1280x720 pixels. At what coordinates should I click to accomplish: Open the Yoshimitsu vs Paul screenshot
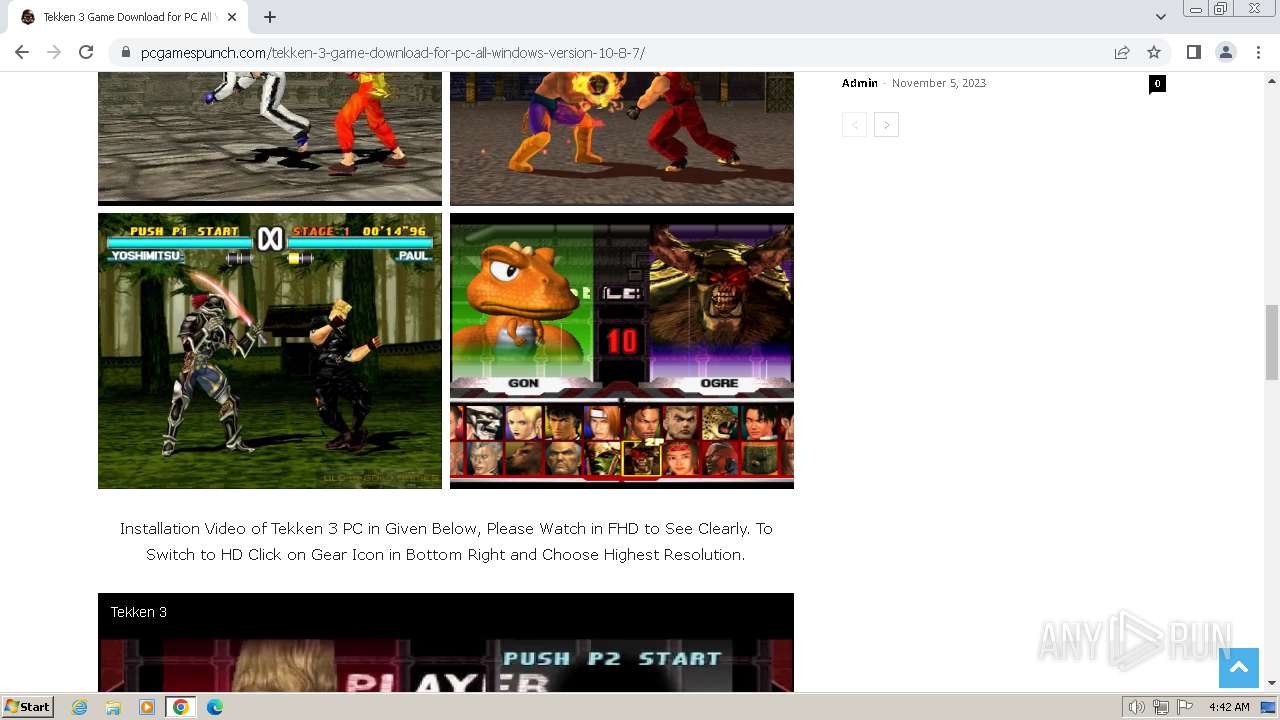click(x=270, y=351)
